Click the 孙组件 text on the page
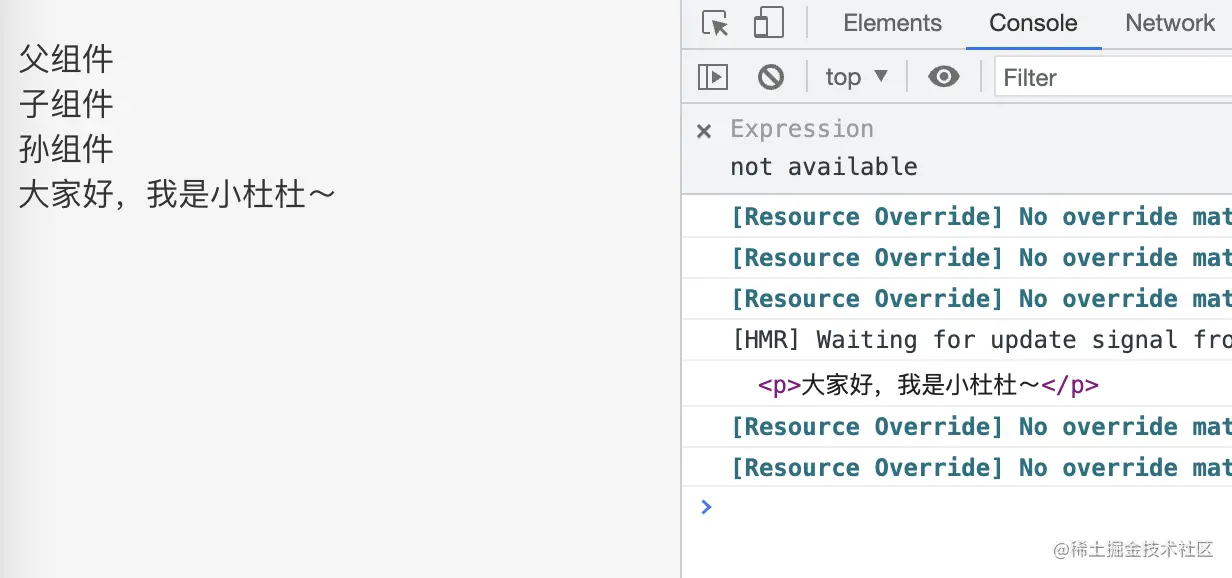Screen dimensions: 1232x578 [66, 149]
